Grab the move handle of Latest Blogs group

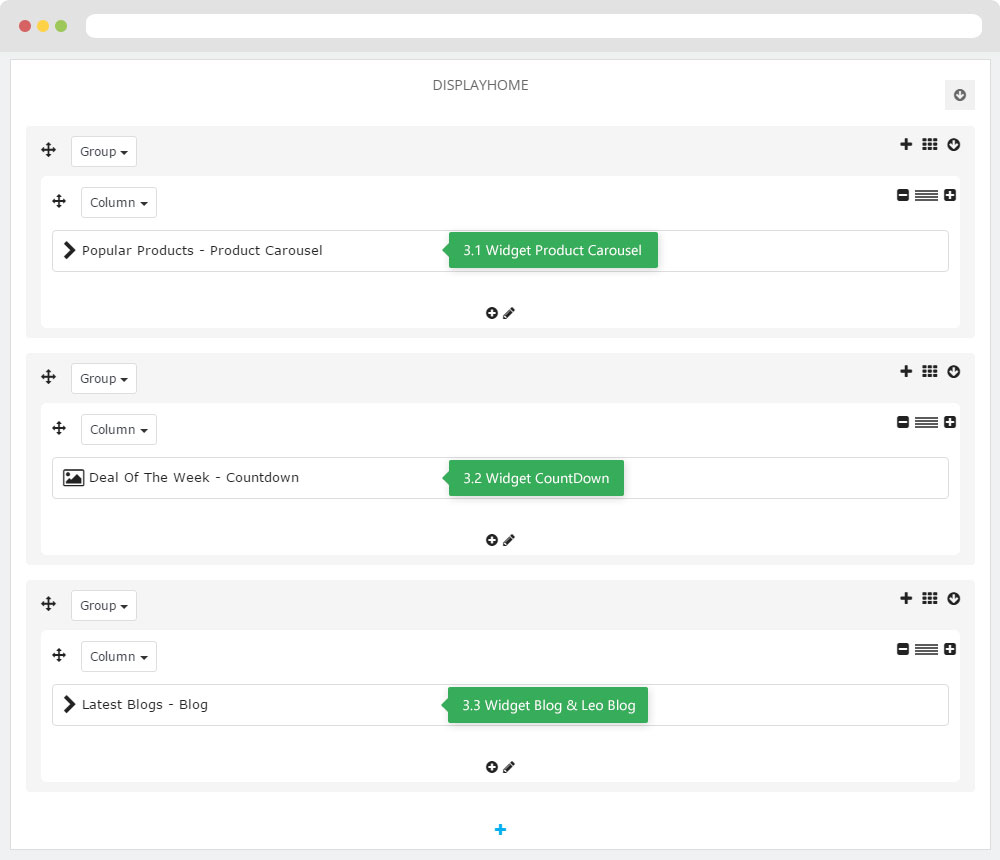coord(48,604)
